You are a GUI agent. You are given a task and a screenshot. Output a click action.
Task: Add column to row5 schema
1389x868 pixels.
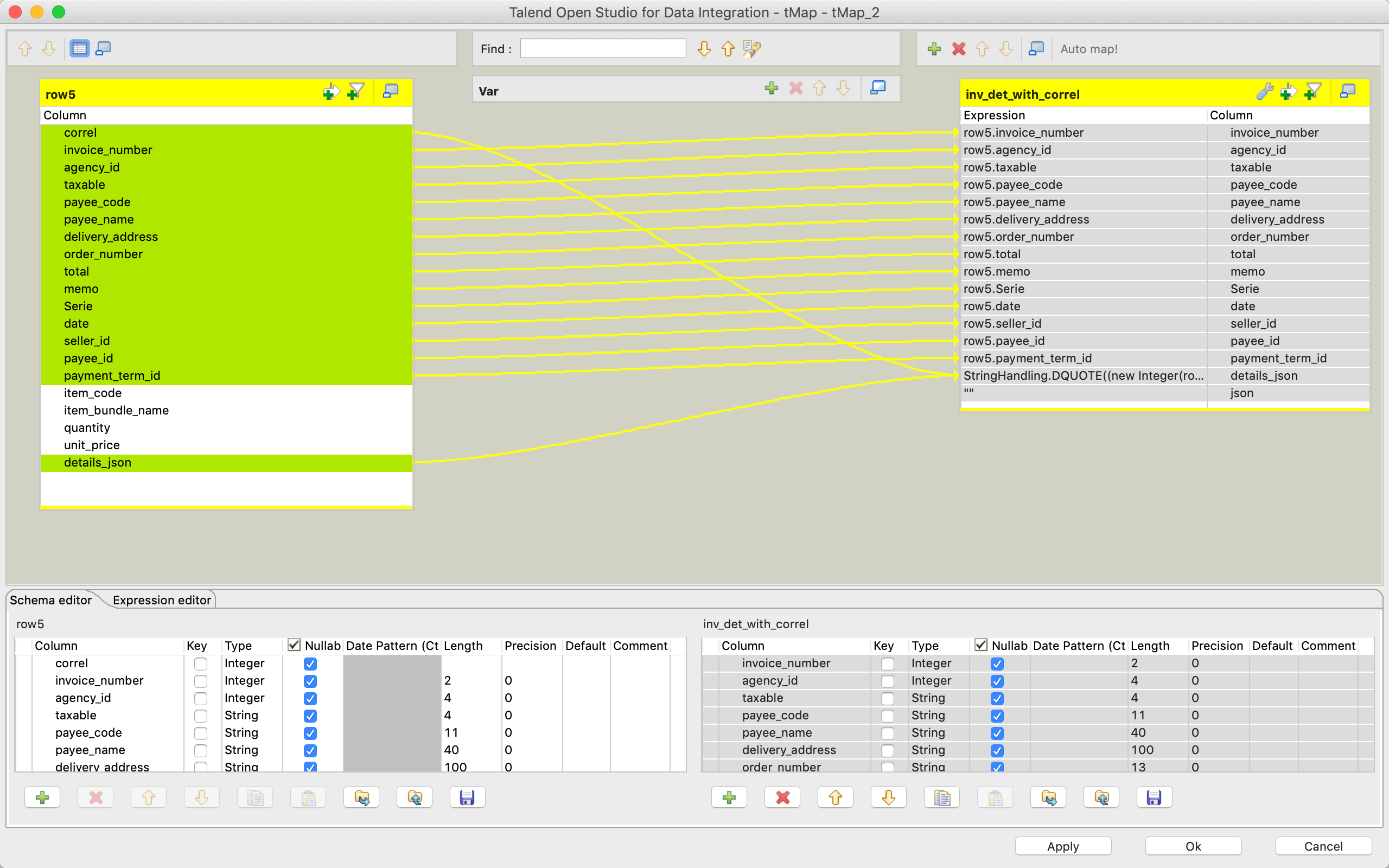[42, 797]
